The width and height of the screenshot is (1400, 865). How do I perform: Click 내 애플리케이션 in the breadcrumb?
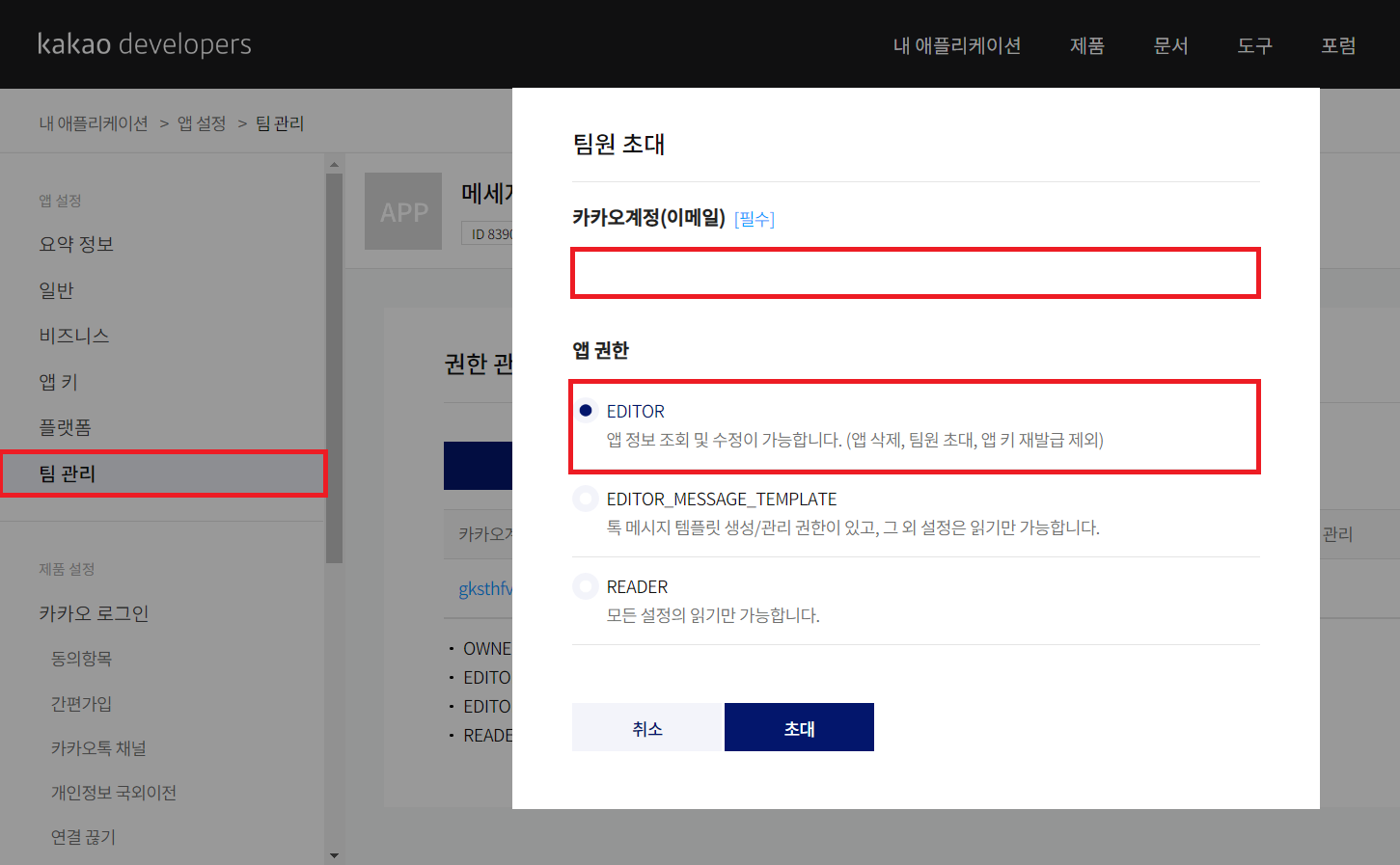point(94,123)
